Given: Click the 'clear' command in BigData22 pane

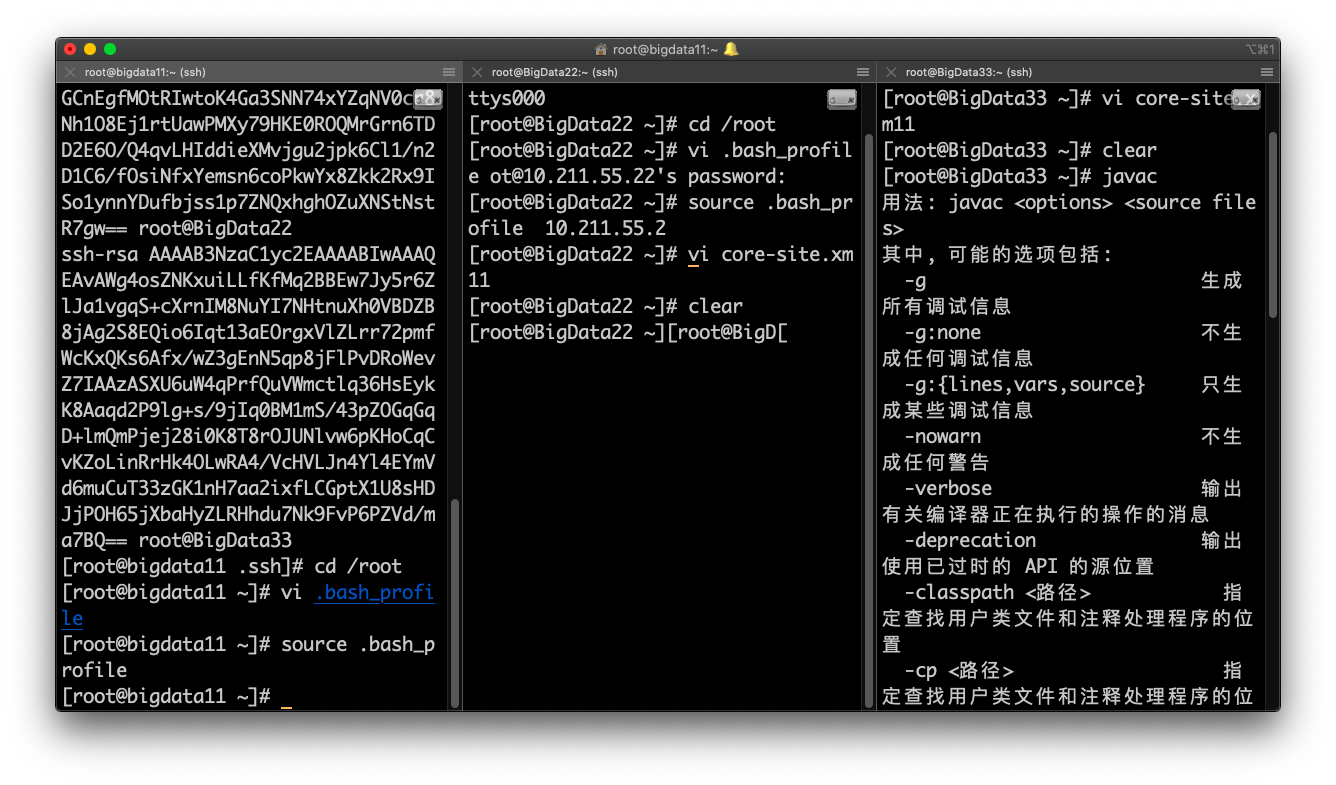Looking at the screenshot, I should click(715, 306).
